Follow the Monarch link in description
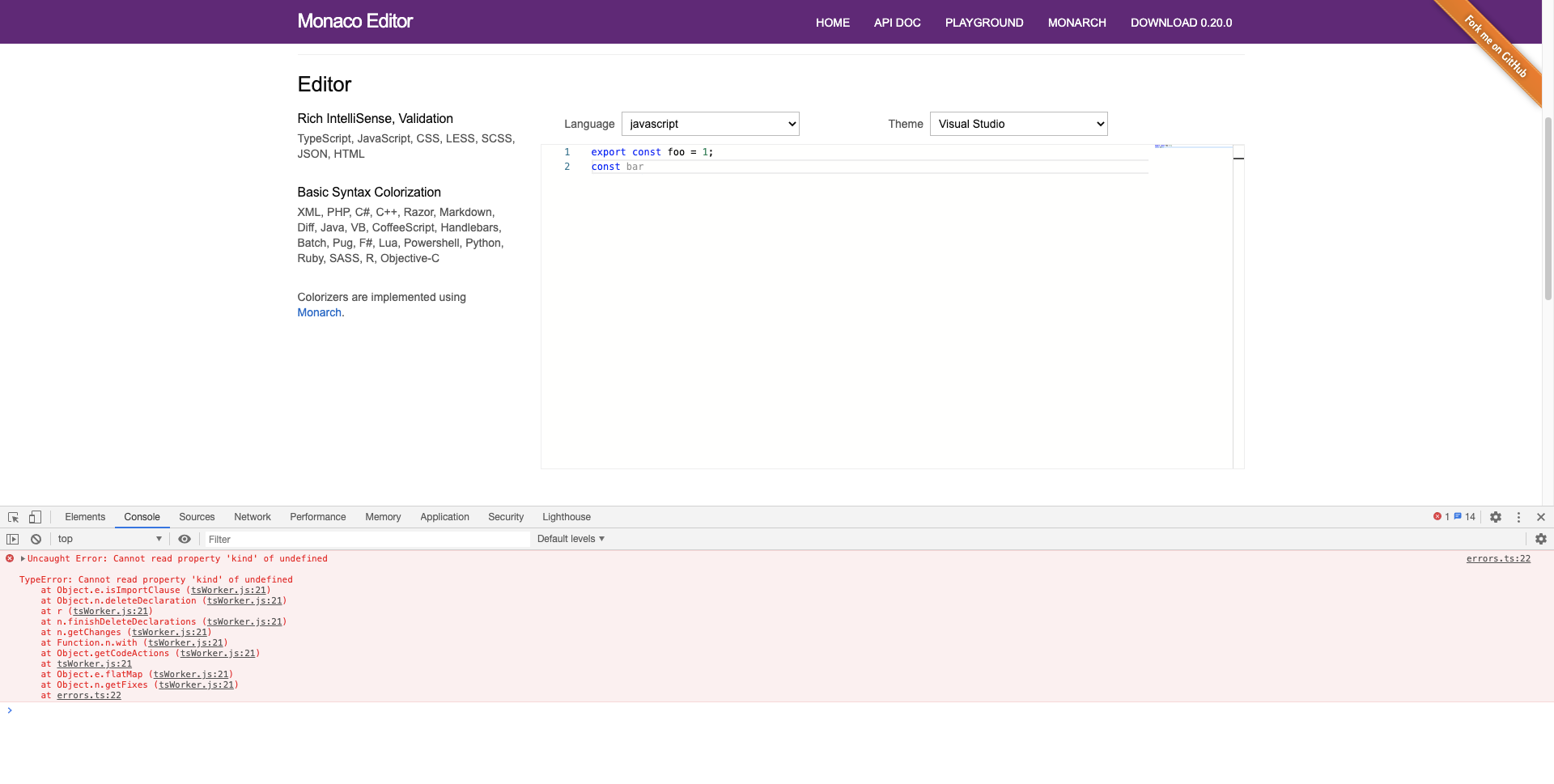This screenshot has width=1554, height=784. 319,312
